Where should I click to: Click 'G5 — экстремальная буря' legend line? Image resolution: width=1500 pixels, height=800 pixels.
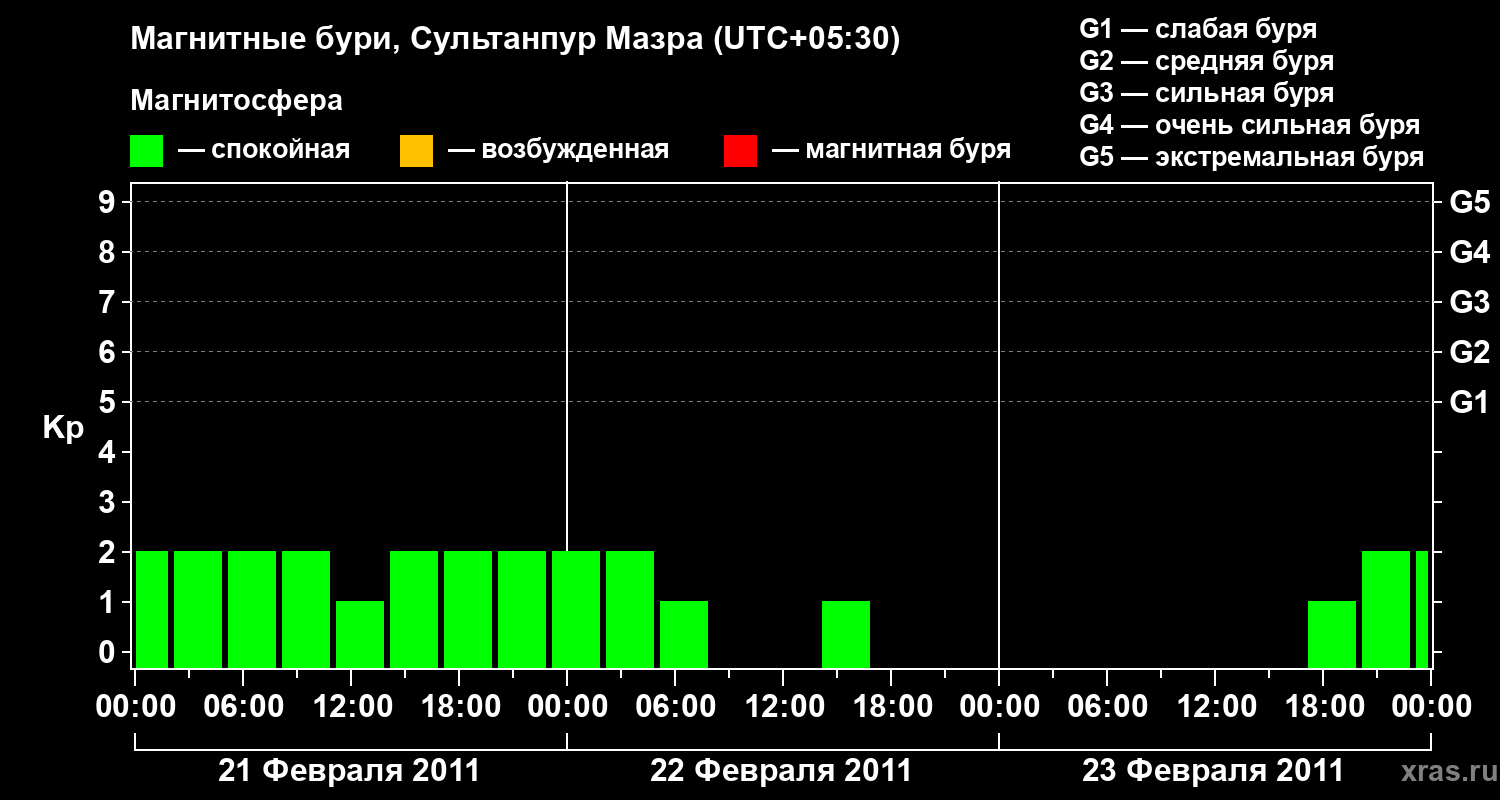pyautogui.click(x=1252, y=157)
